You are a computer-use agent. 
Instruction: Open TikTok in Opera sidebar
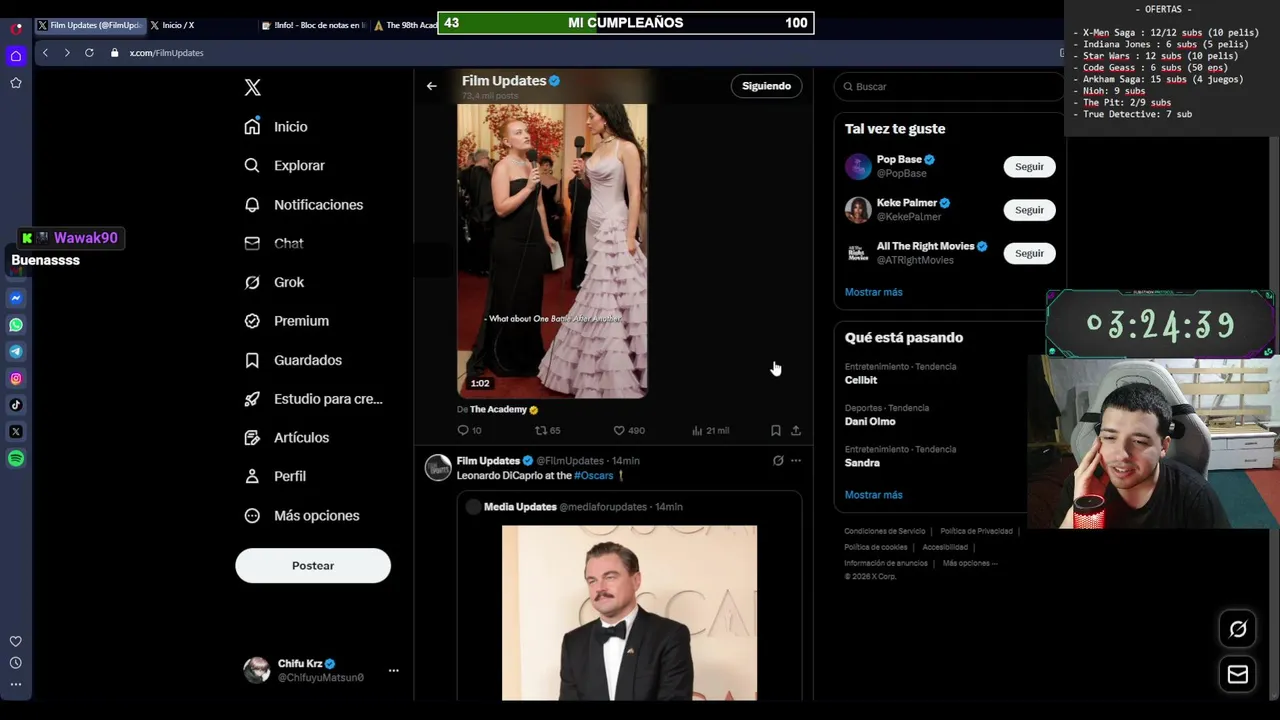pos(16,405)
